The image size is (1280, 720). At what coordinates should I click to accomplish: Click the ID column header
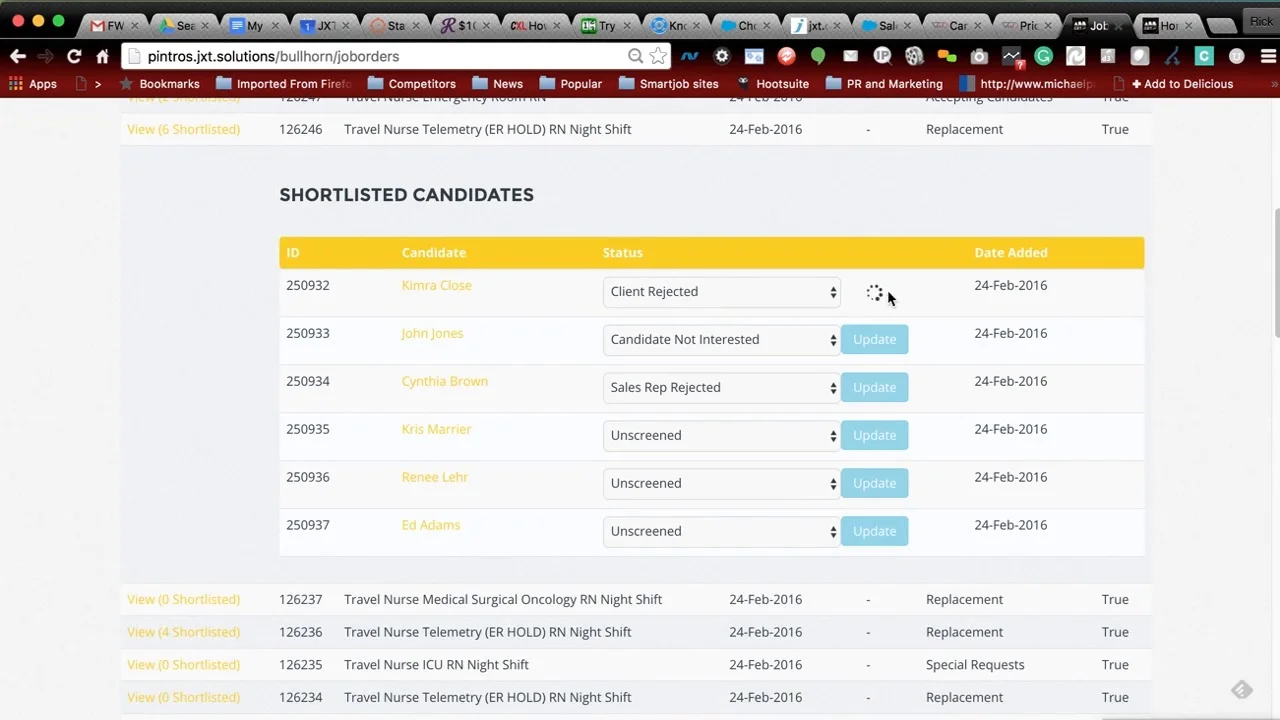click(293, 253)
